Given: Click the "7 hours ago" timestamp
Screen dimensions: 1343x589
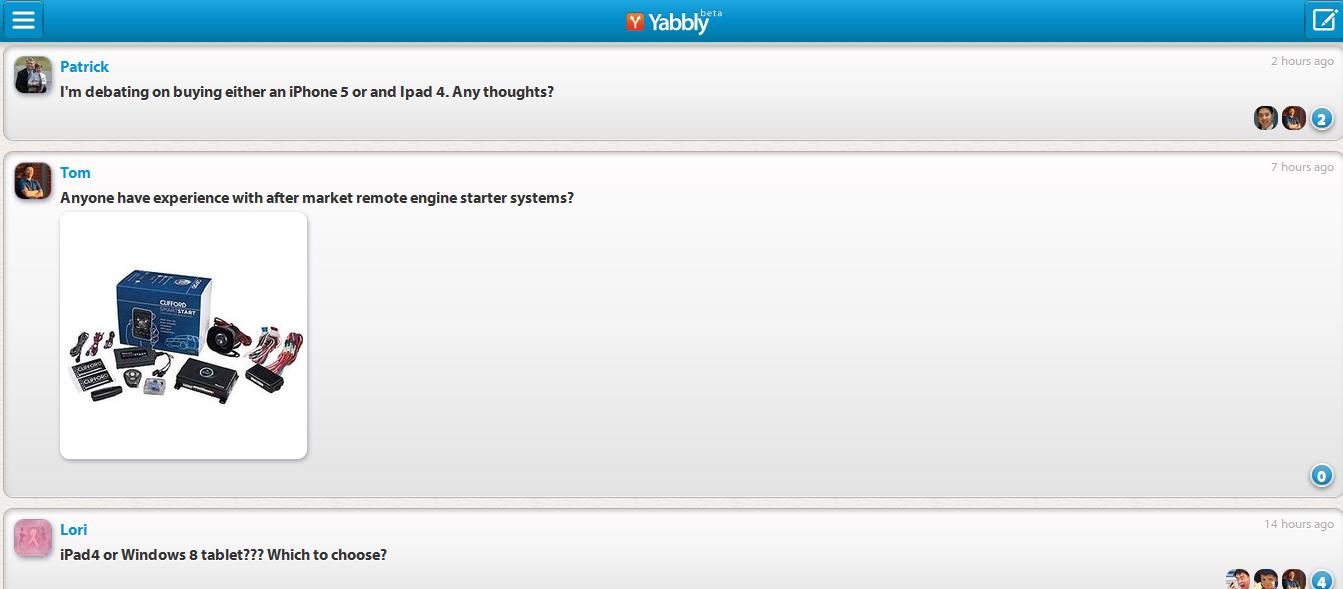Looking at the screenshot, I should coord(1302,167).
